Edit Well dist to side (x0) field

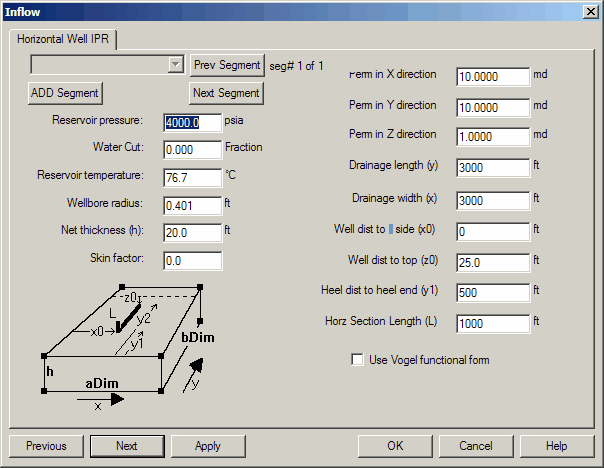point(493,231)
